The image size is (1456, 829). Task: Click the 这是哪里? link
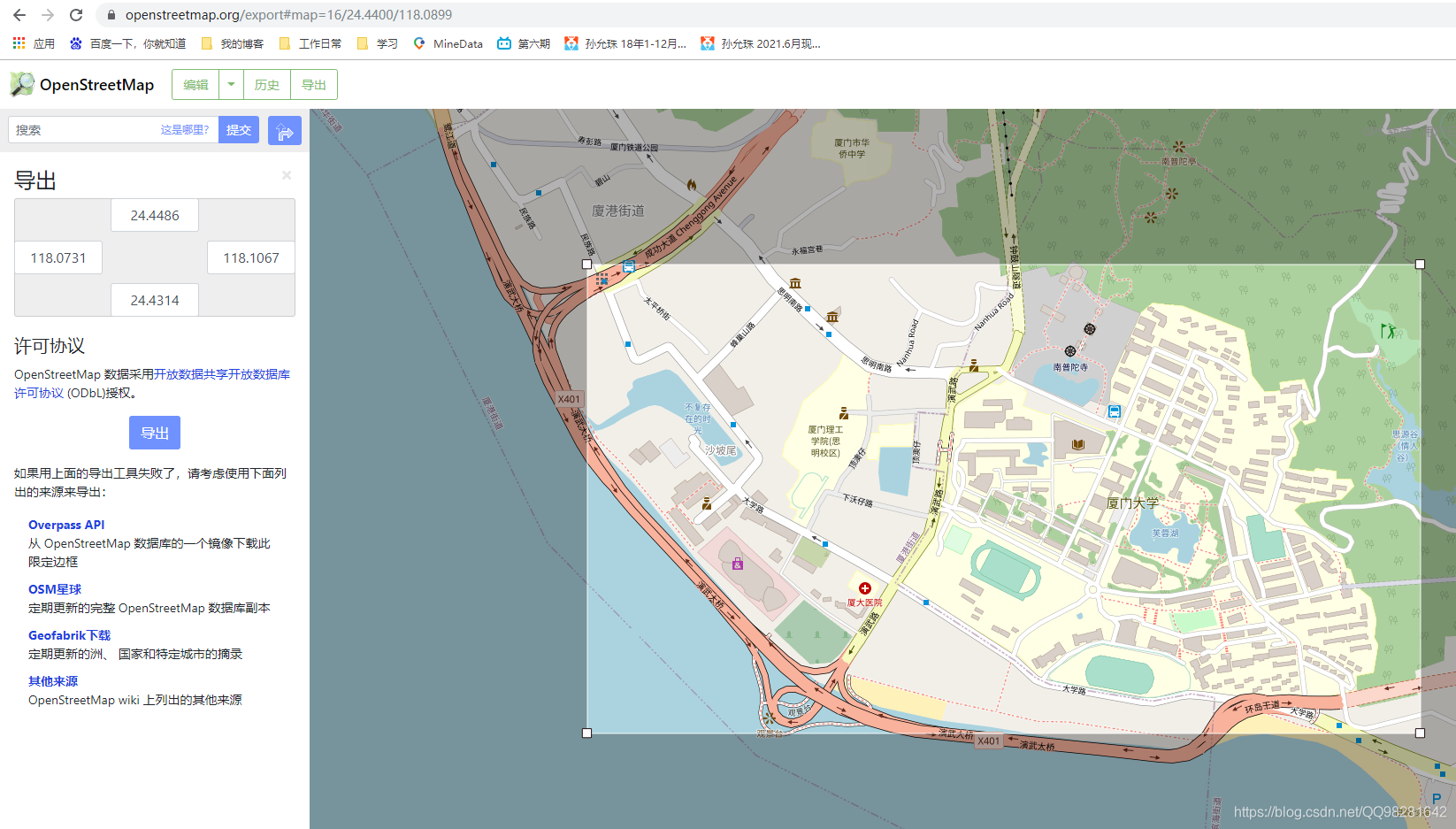185,130
